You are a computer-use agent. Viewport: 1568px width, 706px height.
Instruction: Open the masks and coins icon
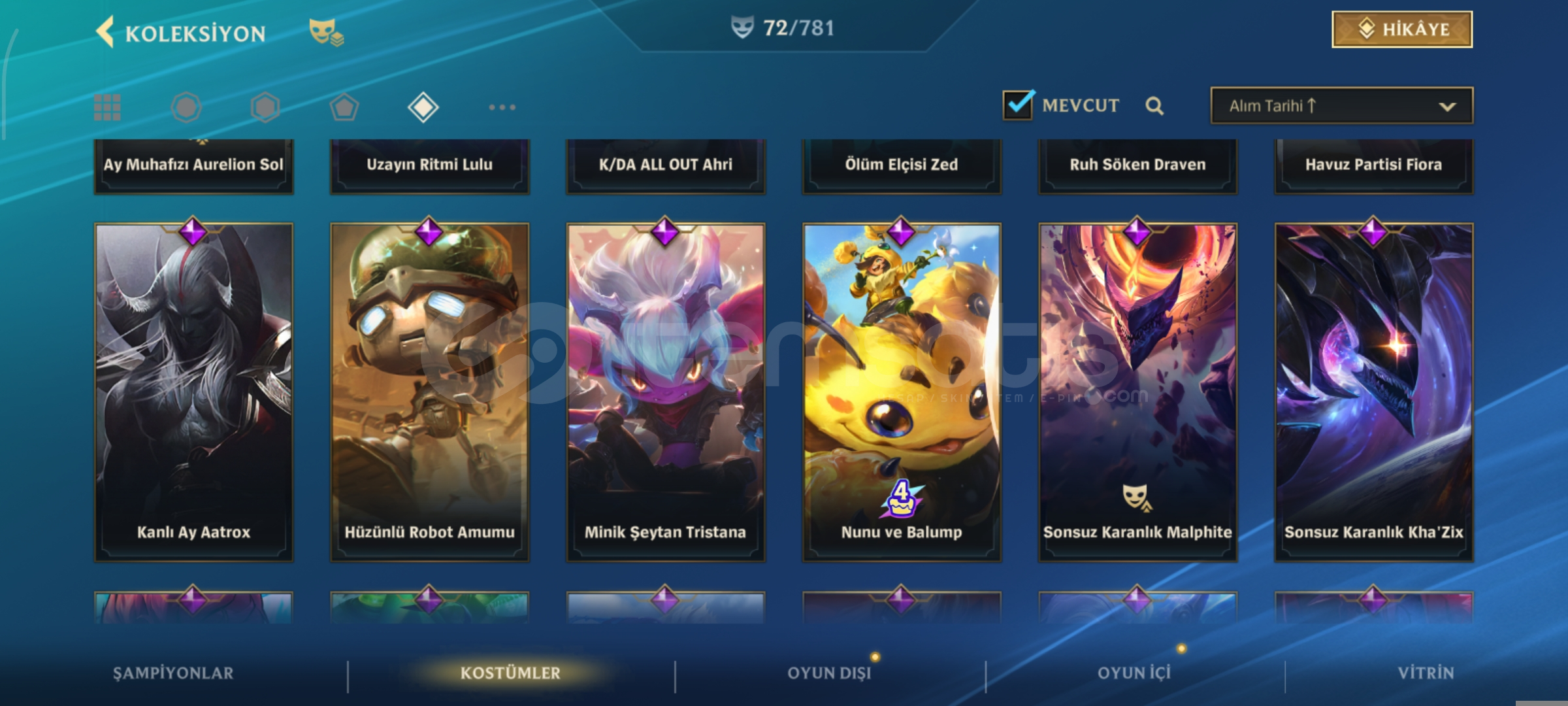click(326, 31)
